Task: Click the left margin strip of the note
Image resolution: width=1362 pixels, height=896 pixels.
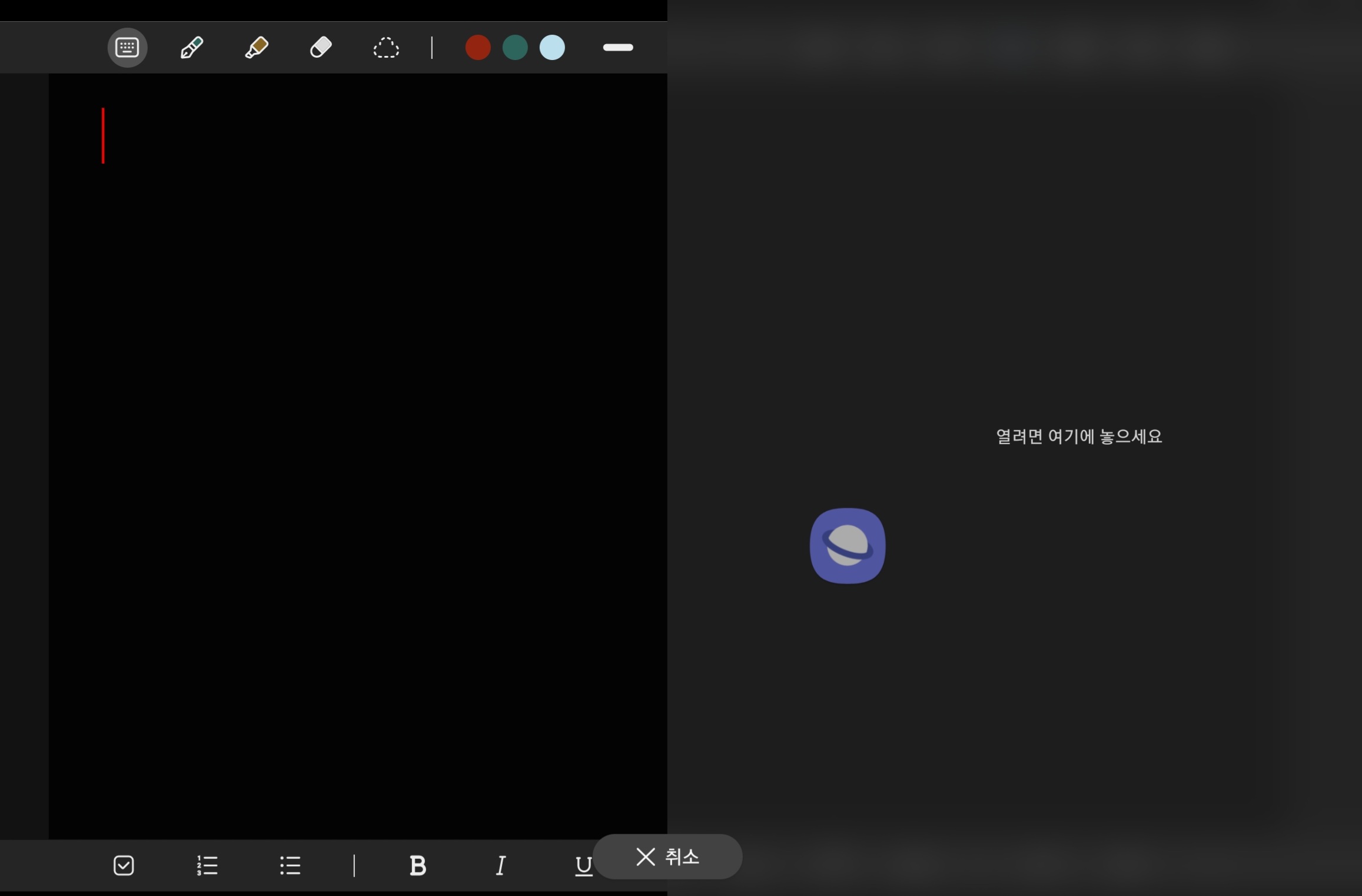Action: pos(24,412)
